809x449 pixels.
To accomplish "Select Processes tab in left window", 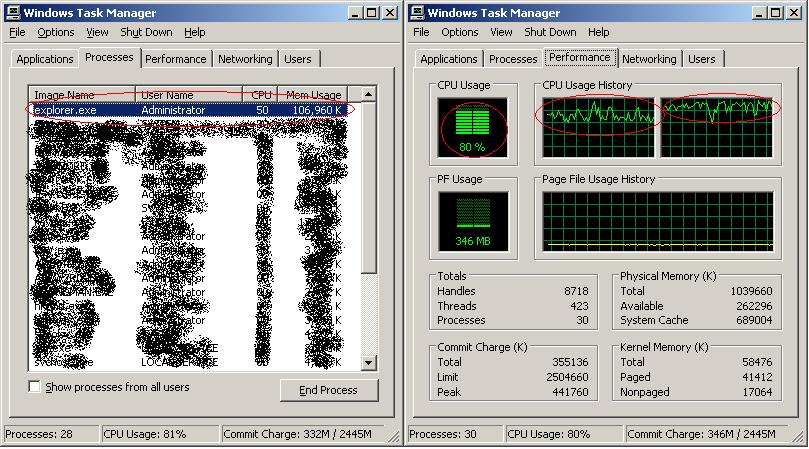I will click(x=109, y=57).
